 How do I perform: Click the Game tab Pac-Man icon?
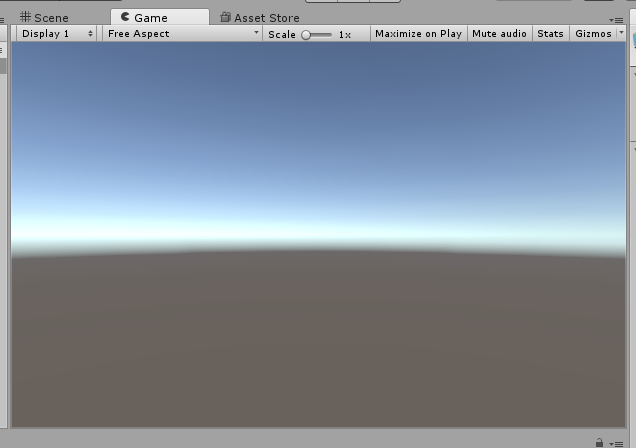pos(125,17)
